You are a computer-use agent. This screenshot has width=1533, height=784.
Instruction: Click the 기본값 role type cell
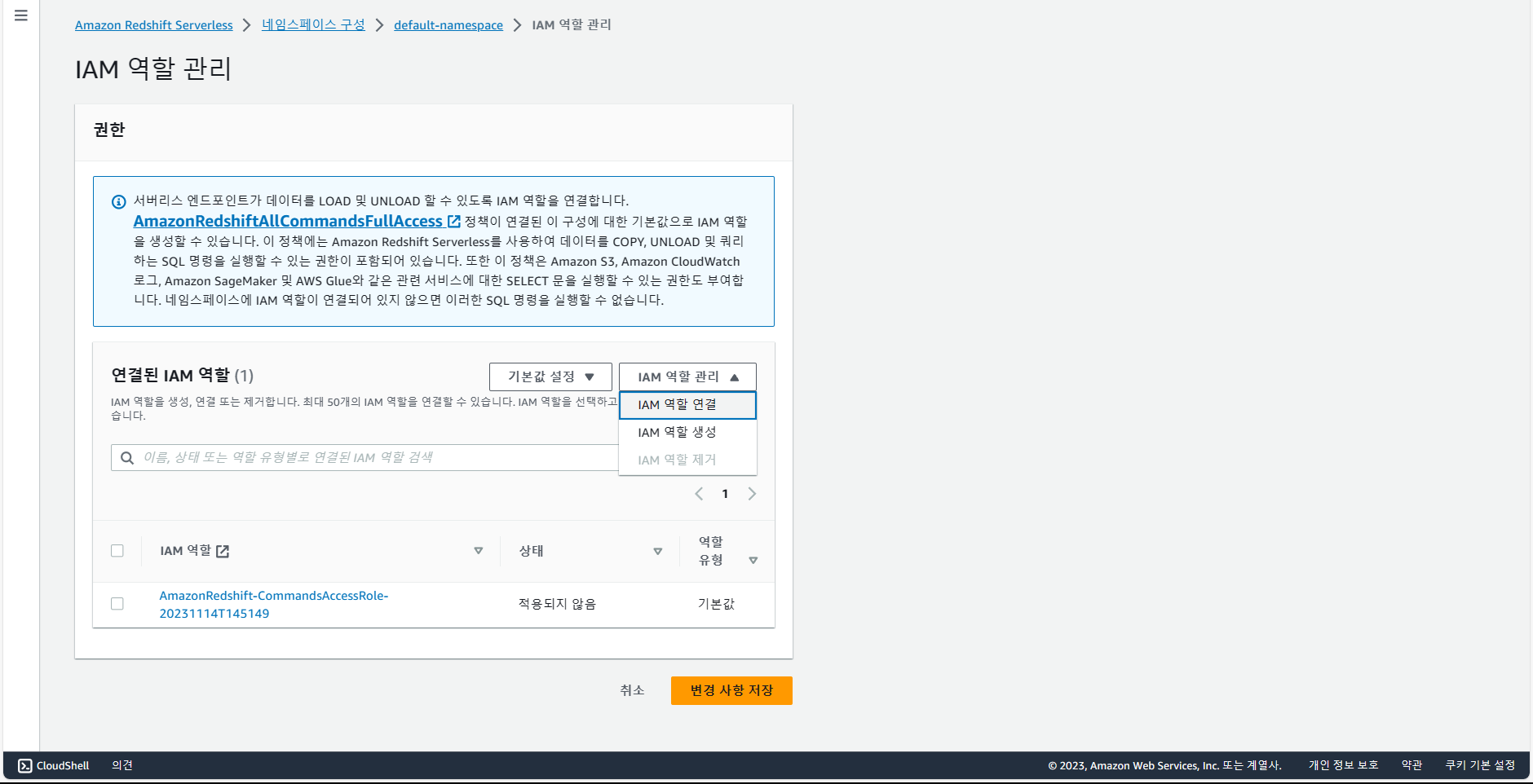(716, 604)
